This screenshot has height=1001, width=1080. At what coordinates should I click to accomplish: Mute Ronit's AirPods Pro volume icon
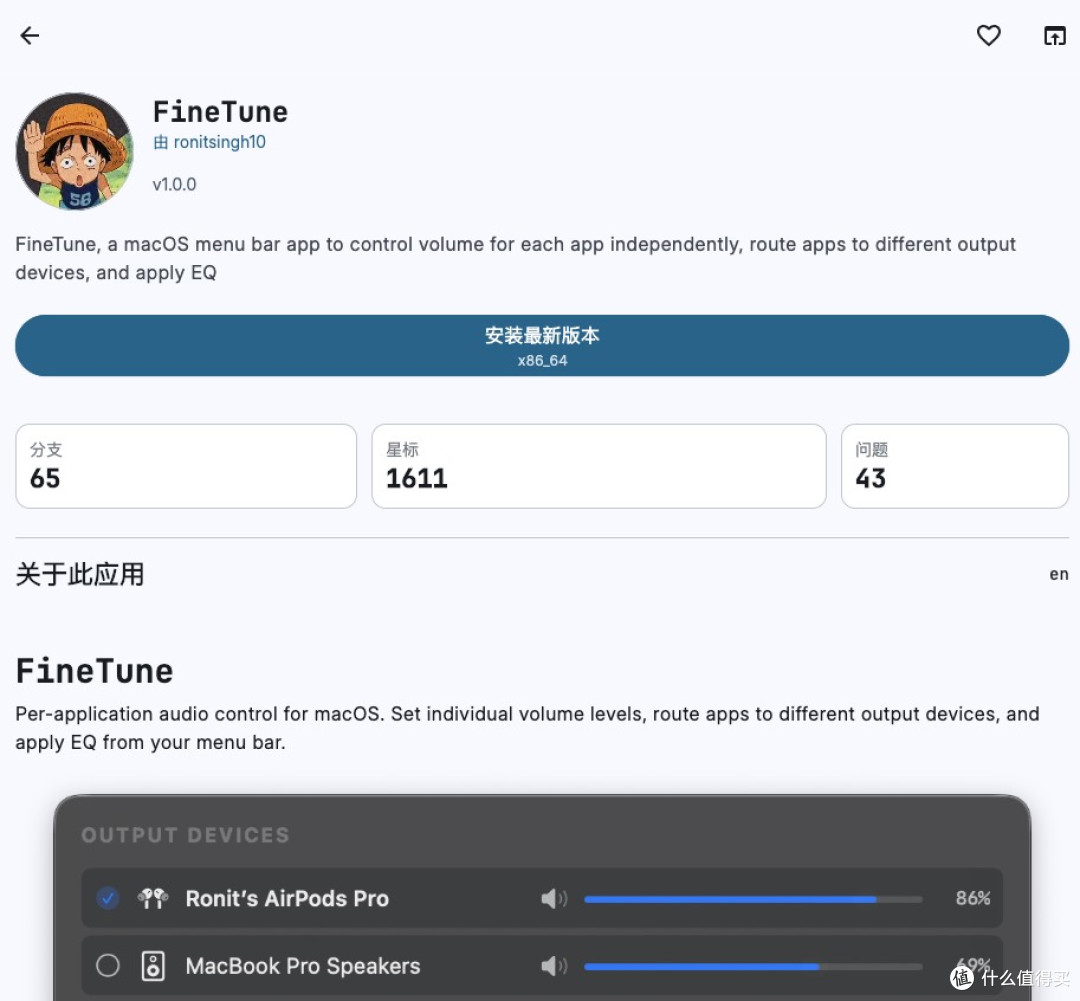(554, 898)
